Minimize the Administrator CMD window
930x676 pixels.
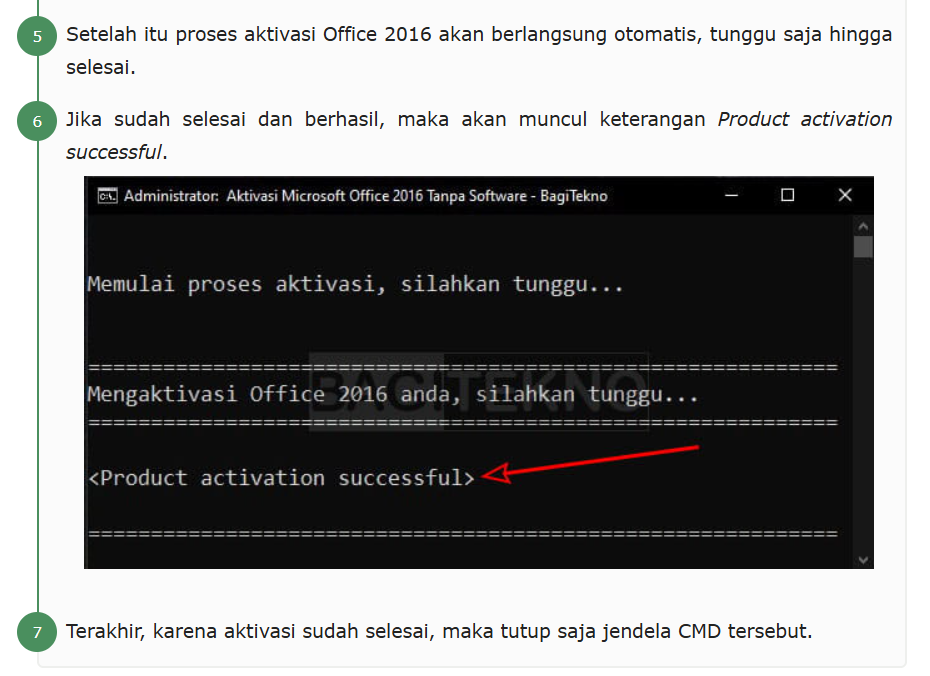click(x=731, y=195)
